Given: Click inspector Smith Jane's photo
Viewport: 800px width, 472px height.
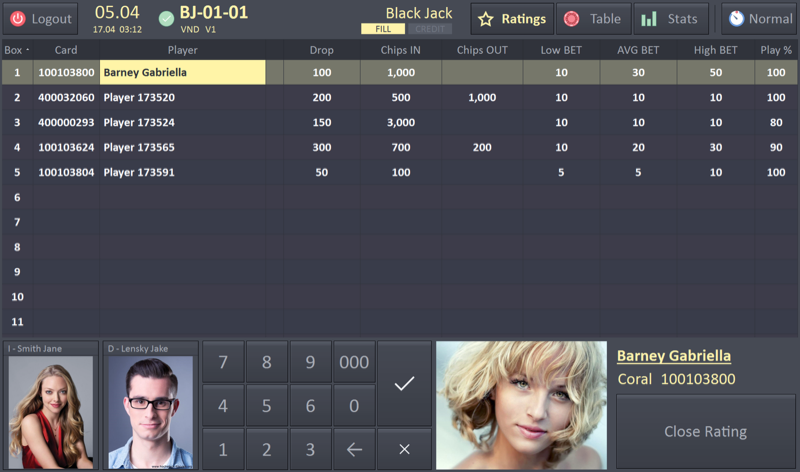Looking at the screenshot, I should click(x=50, y=412).
